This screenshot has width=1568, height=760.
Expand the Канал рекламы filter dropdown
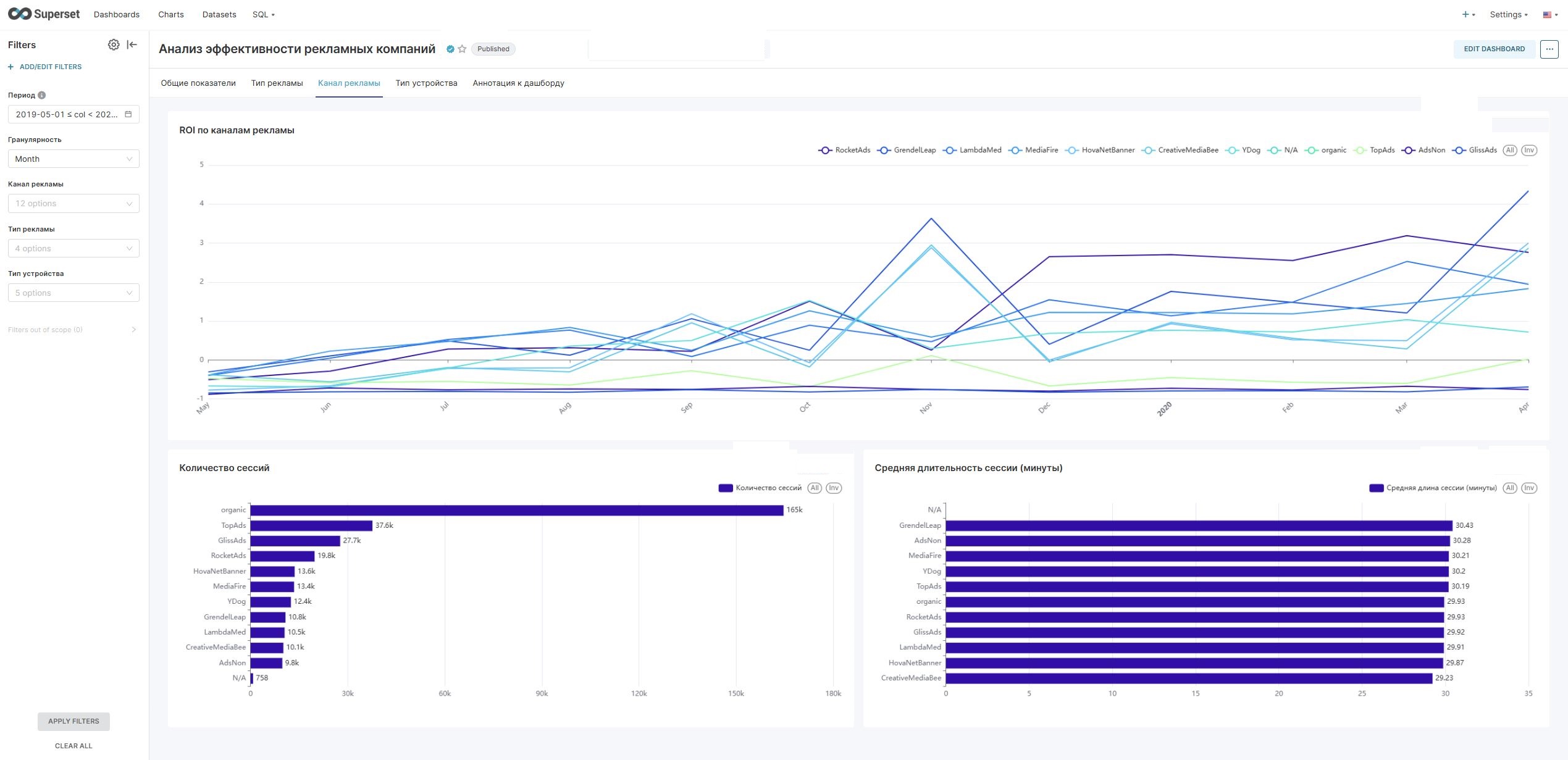tap(73, 204)
